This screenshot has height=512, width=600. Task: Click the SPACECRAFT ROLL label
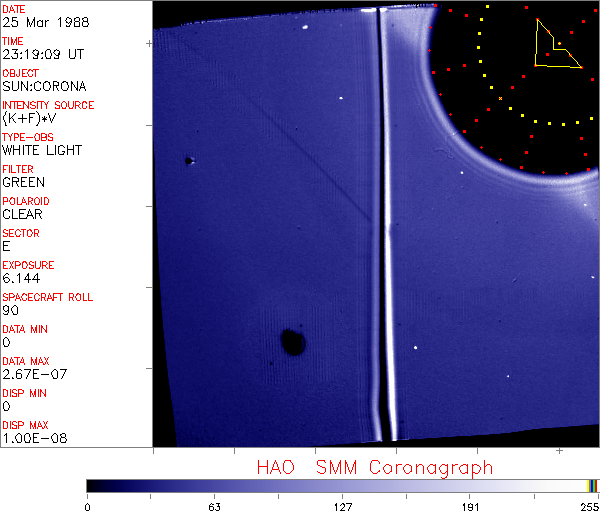(x=48, y=297)
